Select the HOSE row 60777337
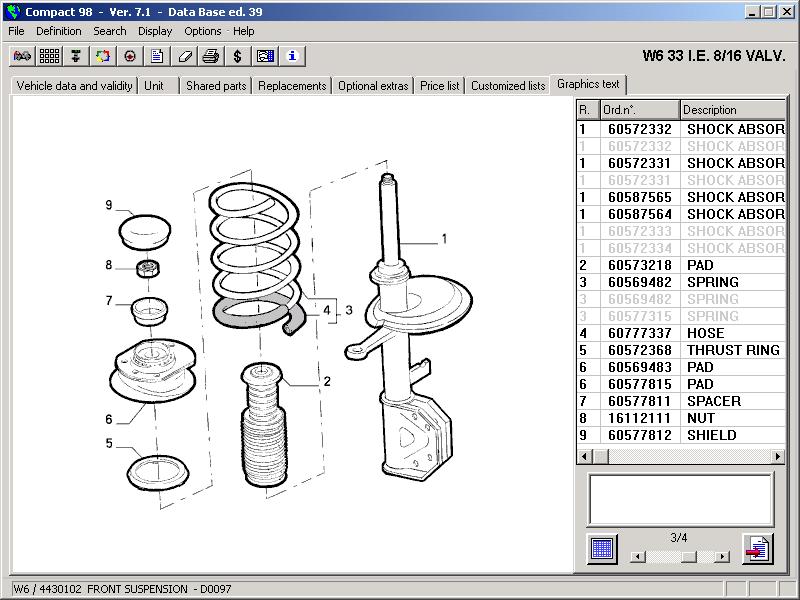This screenshot has height=600, width=800. (x=681, y=333)
